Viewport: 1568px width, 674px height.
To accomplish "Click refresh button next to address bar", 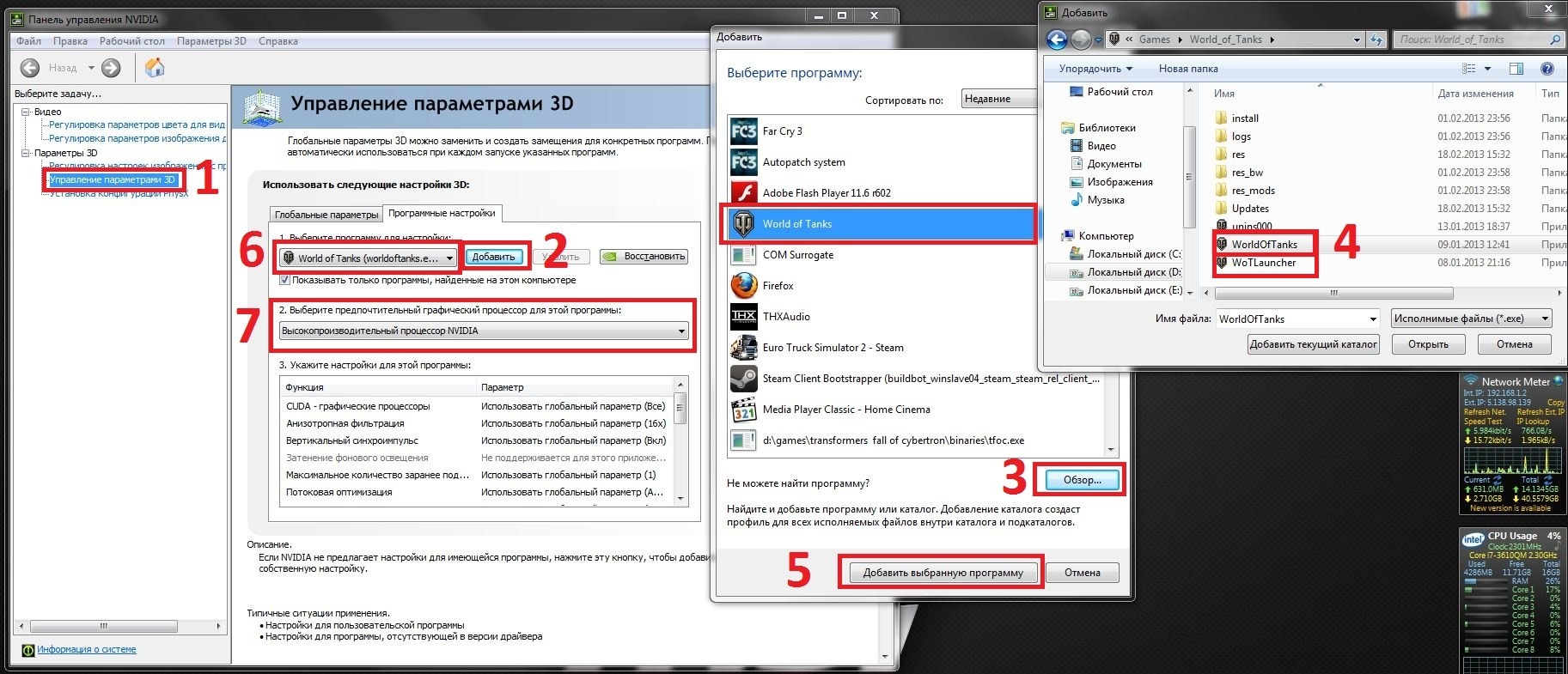I will (x=1376, y=39).
